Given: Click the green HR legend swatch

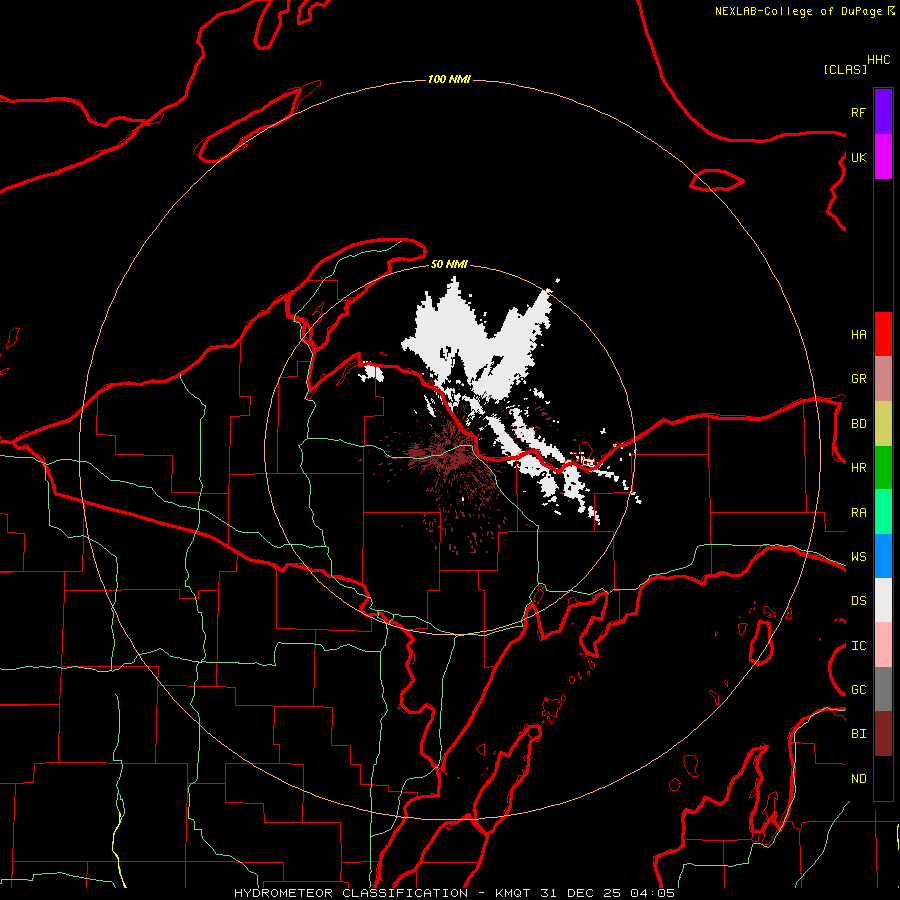Looking at the screenshot, I should click(x=883, y=468).
